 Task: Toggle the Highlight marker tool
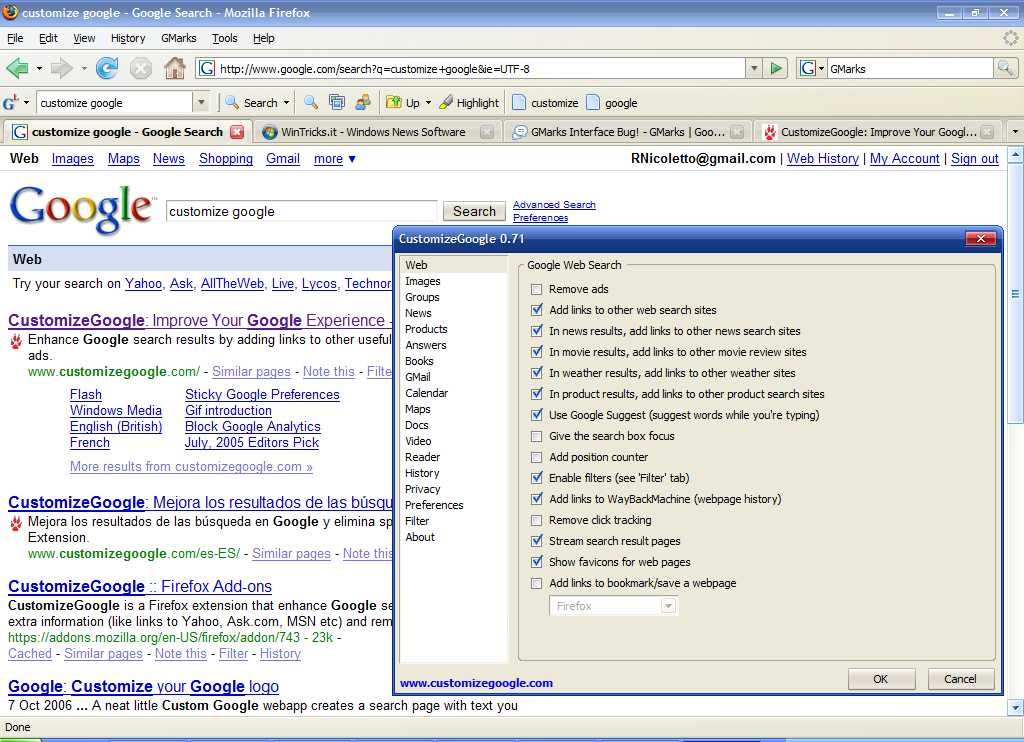click(469, 103)
